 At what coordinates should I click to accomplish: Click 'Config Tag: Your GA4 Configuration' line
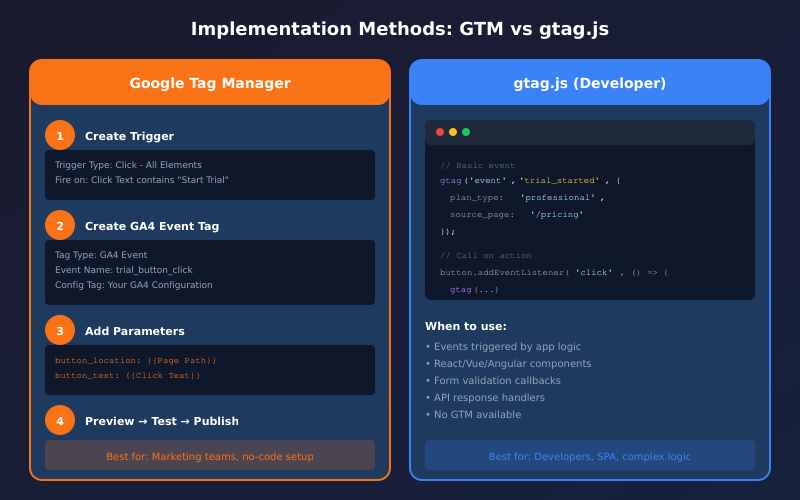[x=134, y=285]
